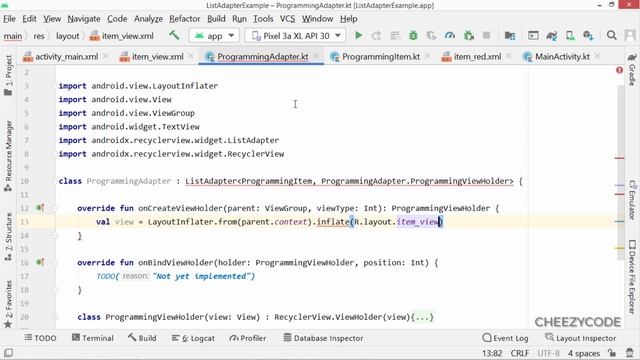Open the Profile app gauge icon
This screenshot has width=640, height=360.
point(450,36)
